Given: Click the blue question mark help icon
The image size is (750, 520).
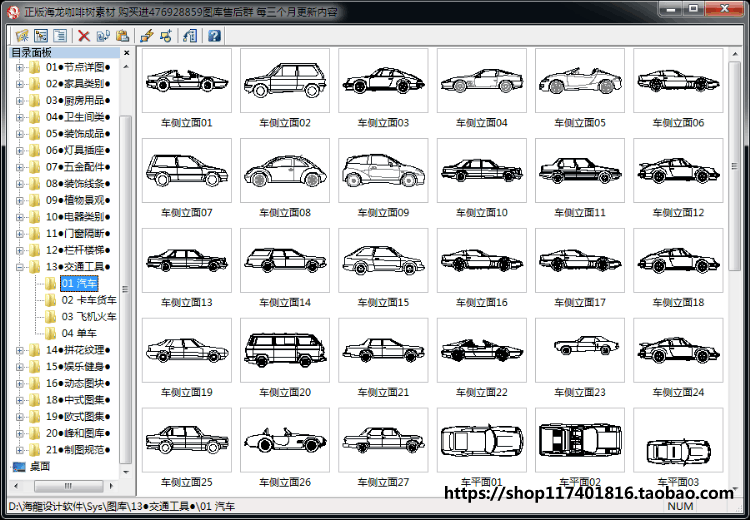Looking at the screenshot, I should (214, 36).
